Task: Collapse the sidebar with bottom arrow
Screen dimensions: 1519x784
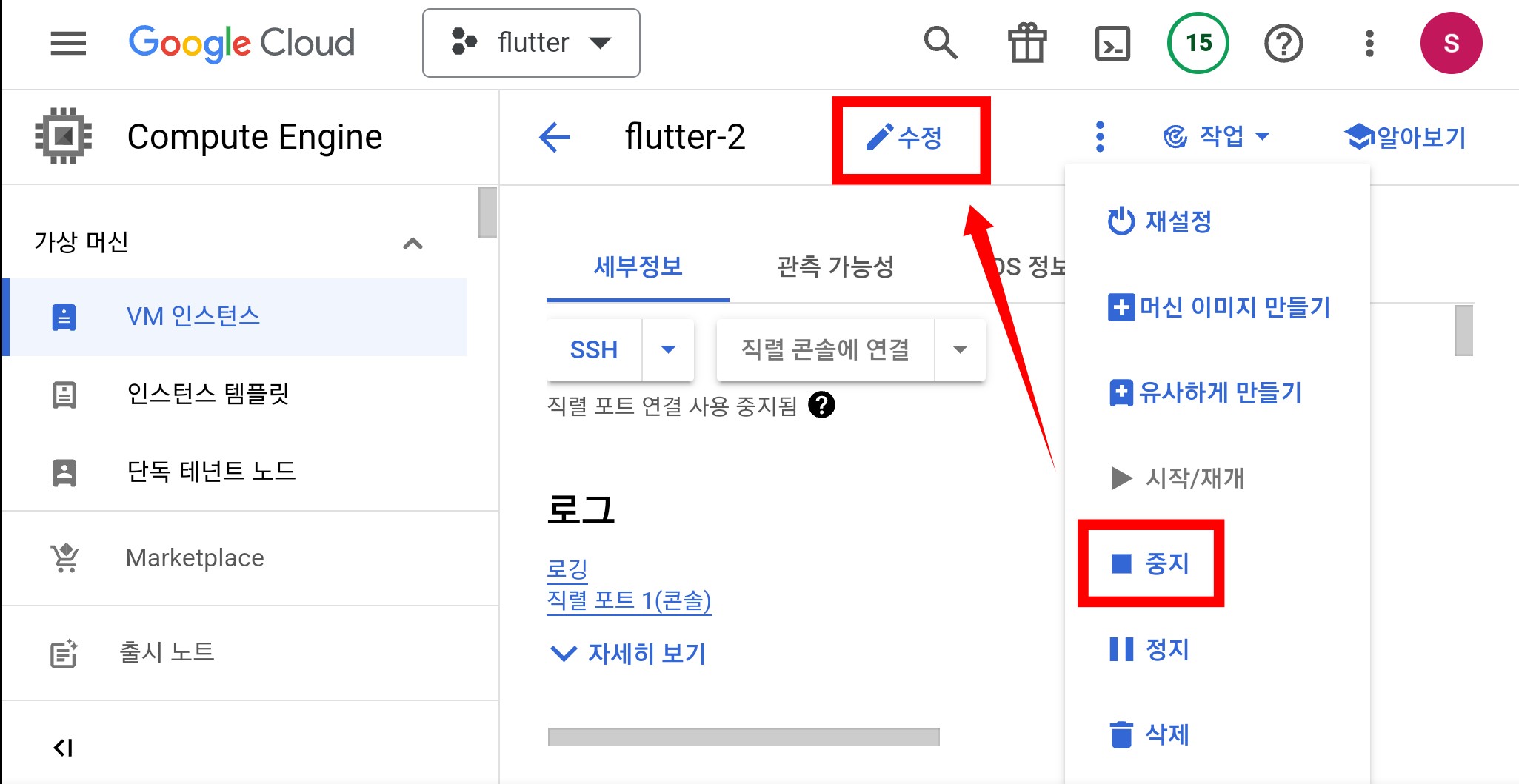Action: click(x=63, y=748)
